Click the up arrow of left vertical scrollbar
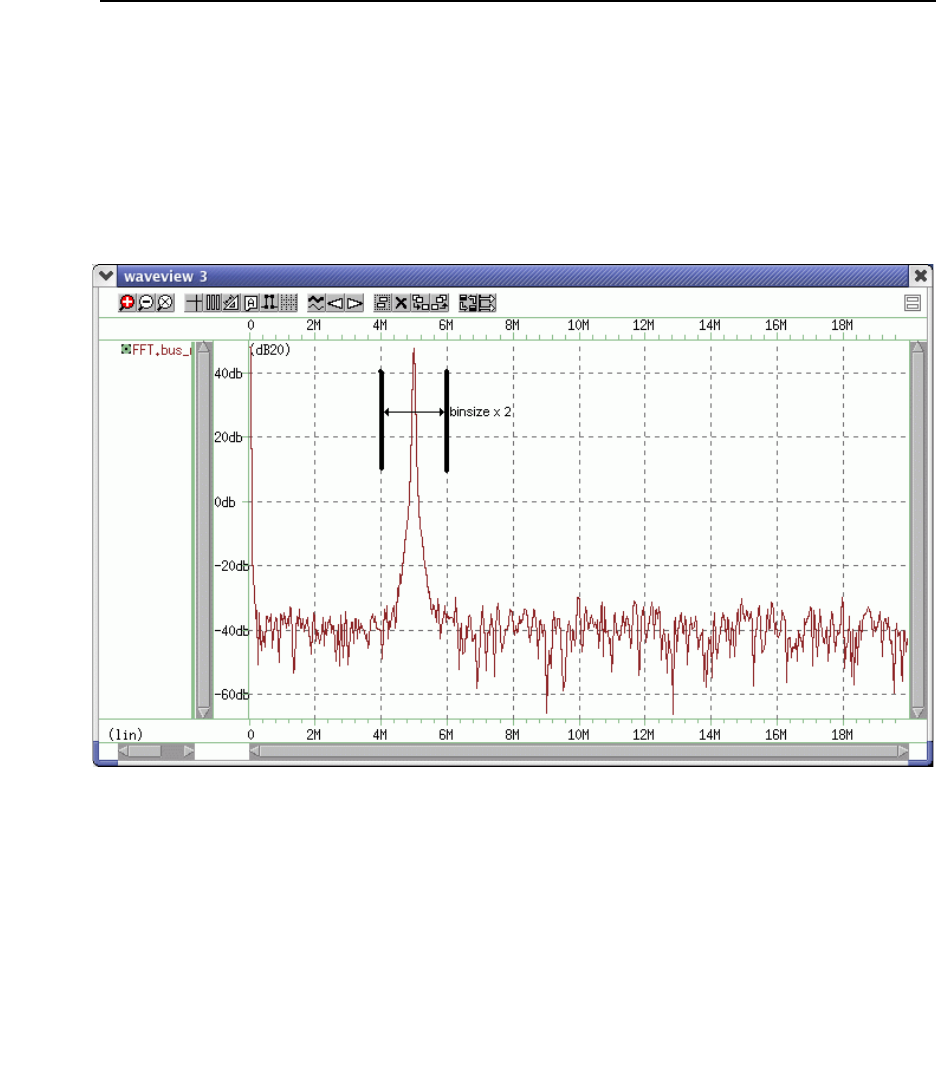Screen dimensions: 936x1081 coord(203,347)
